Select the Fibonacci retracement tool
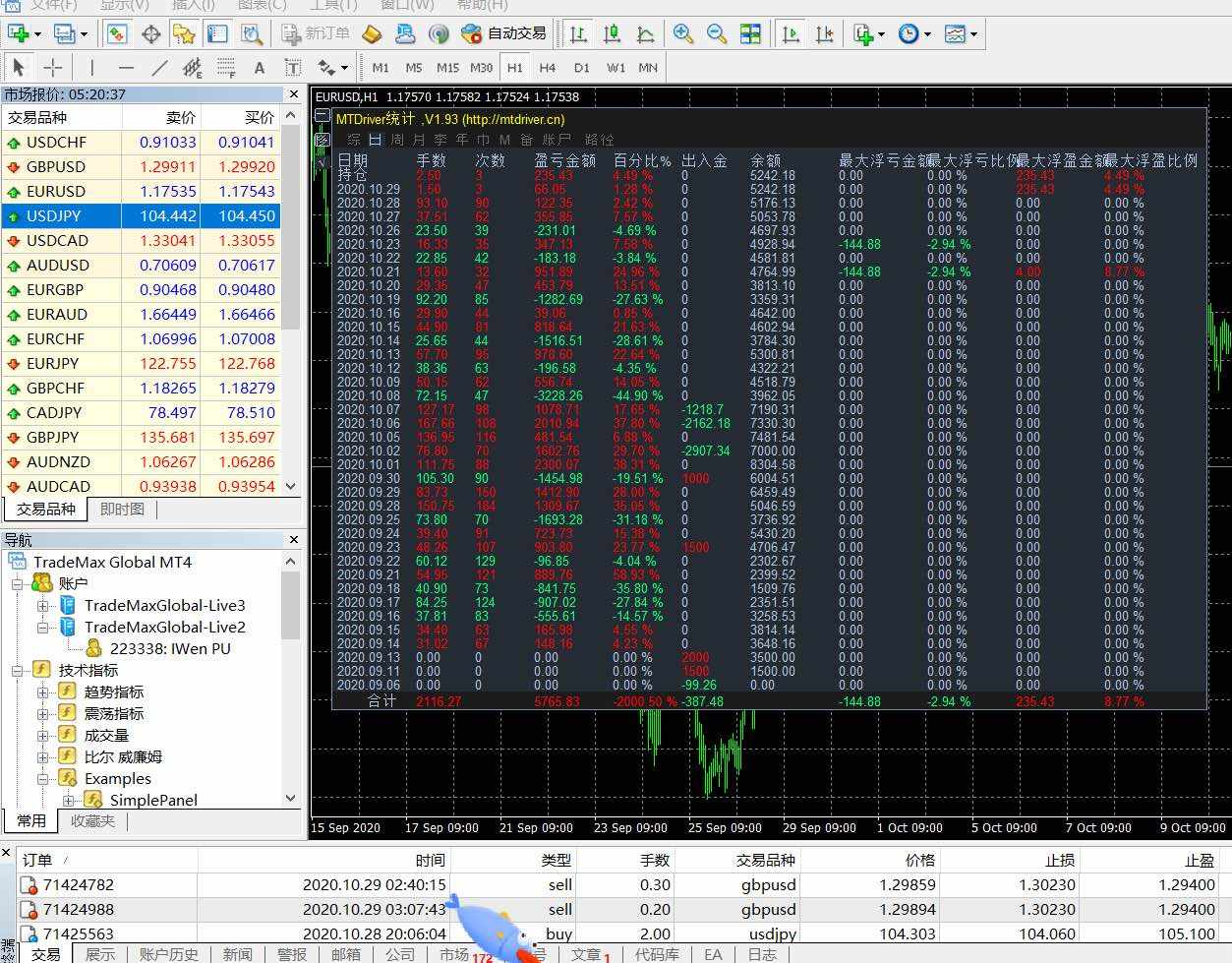This screenshot has height=963, width=1232. (x=226, y=68)
